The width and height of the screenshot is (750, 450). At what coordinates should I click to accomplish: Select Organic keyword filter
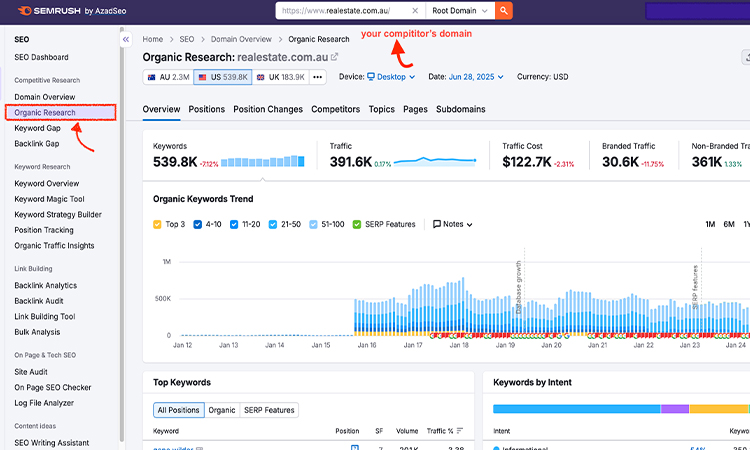222,410
